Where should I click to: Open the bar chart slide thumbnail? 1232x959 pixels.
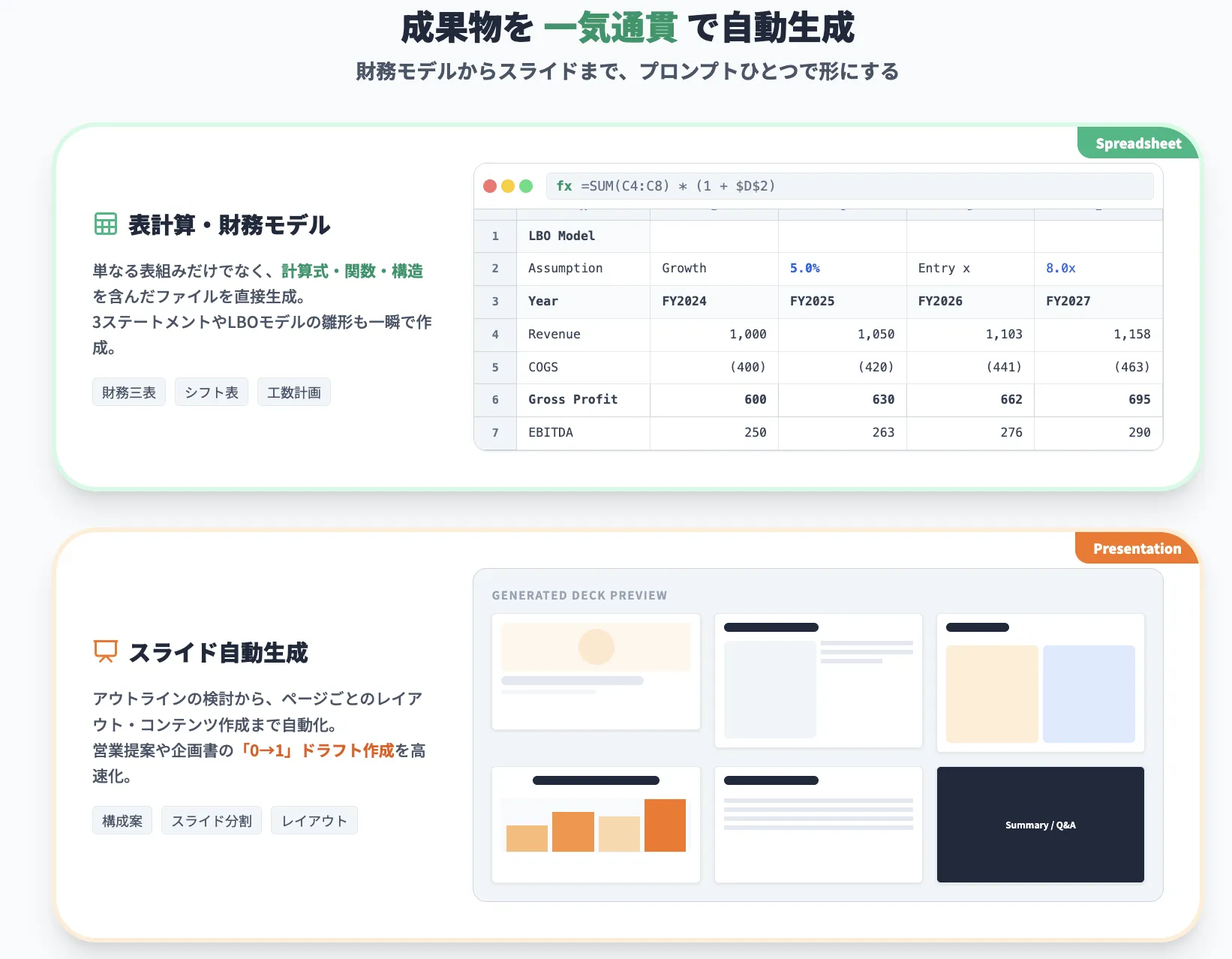tap(596, 825)
